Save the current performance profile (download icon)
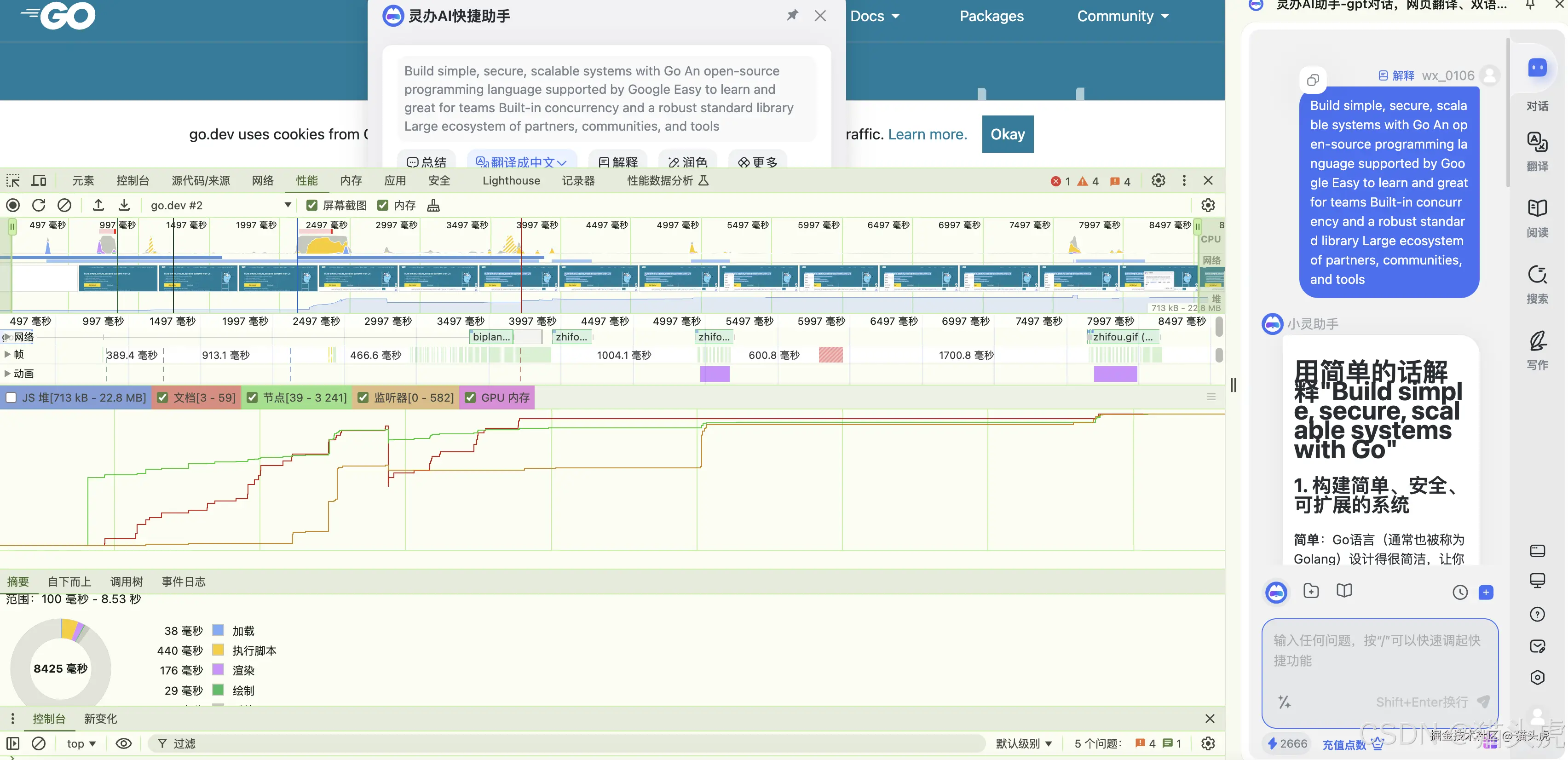Viewport: 1568px width, 760px height. click(124, 205)
